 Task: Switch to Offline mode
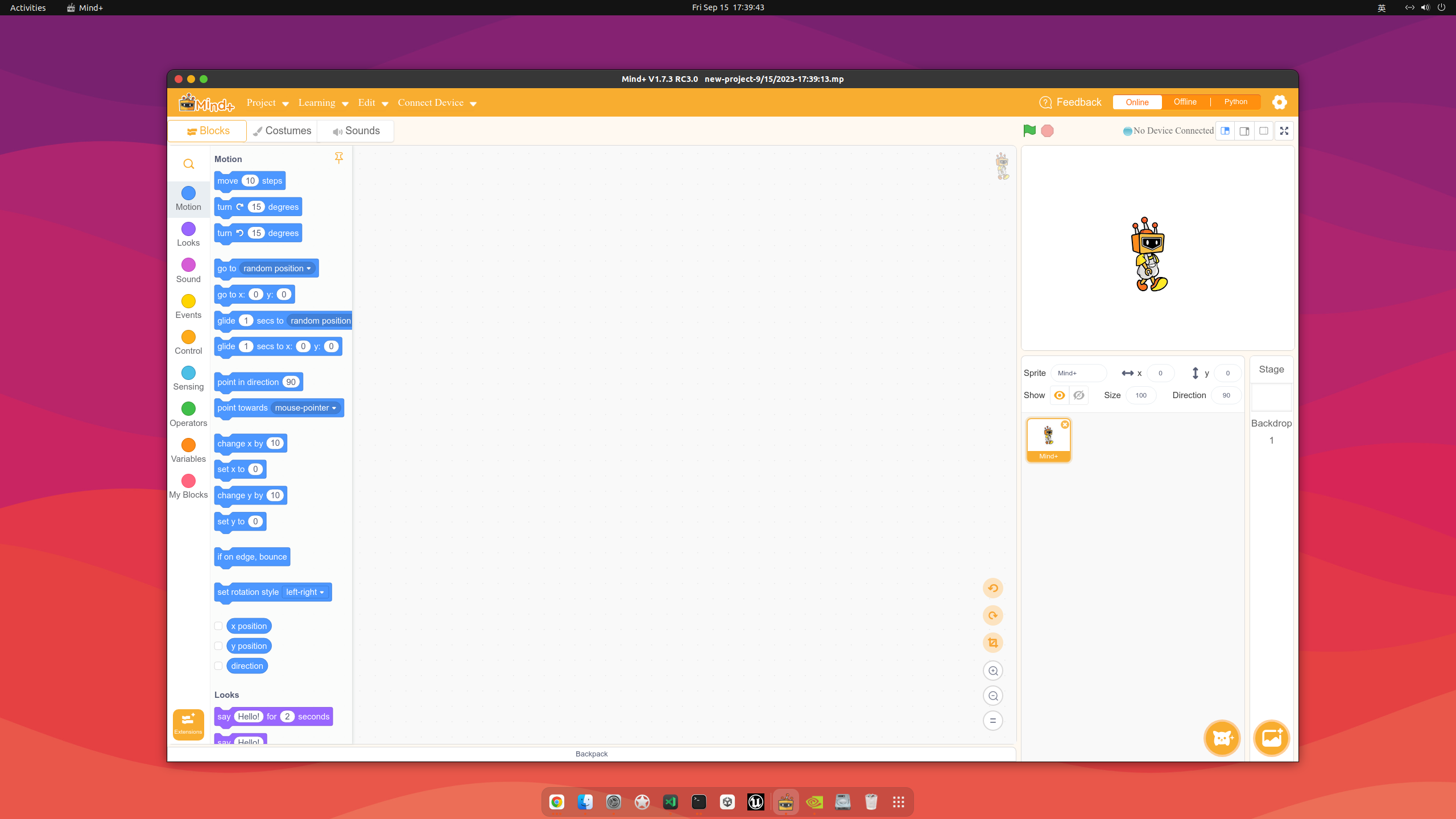click(x=1185, y=102)
